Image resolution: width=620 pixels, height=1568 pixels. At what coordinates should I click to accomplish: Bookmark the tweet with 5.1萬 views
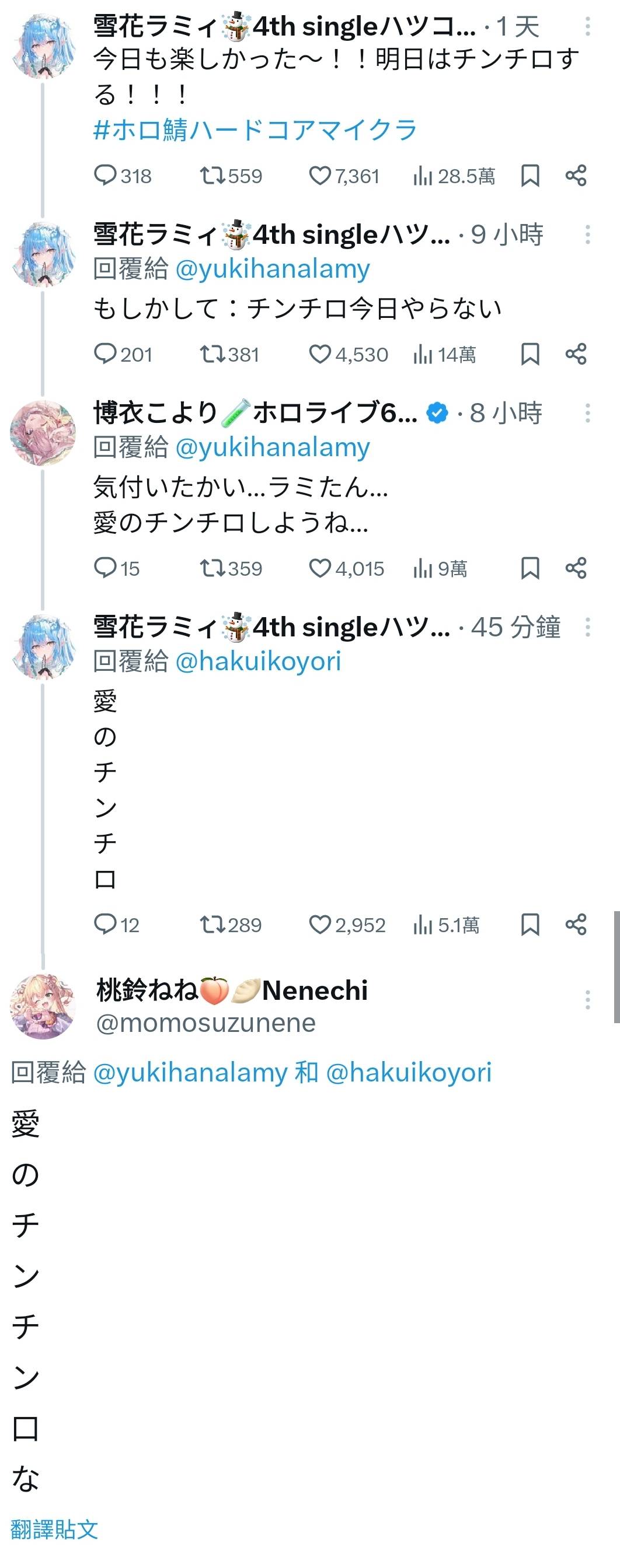click(530, 925)
